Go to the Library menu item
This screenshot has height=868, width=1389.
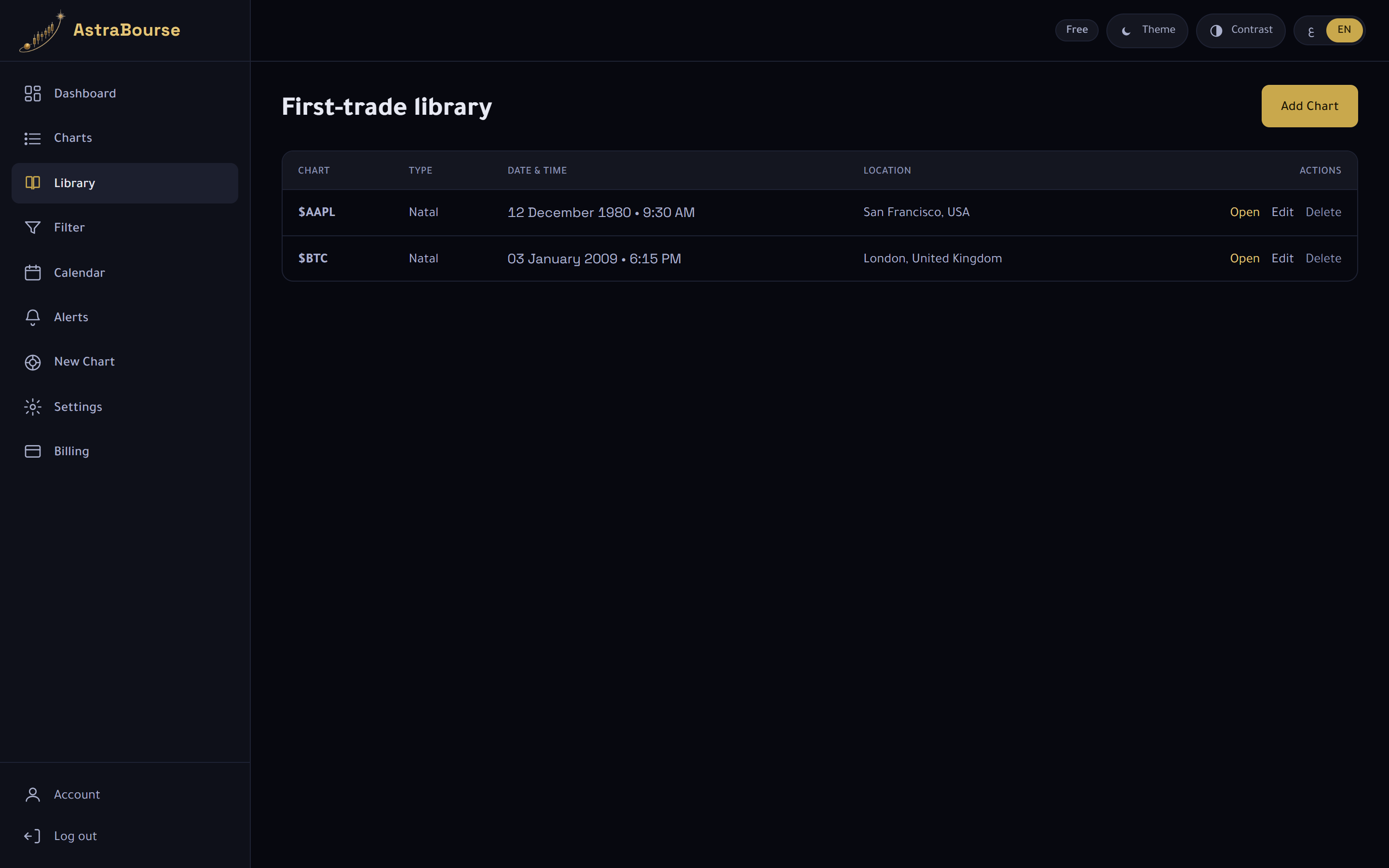[x=124, y=183]
